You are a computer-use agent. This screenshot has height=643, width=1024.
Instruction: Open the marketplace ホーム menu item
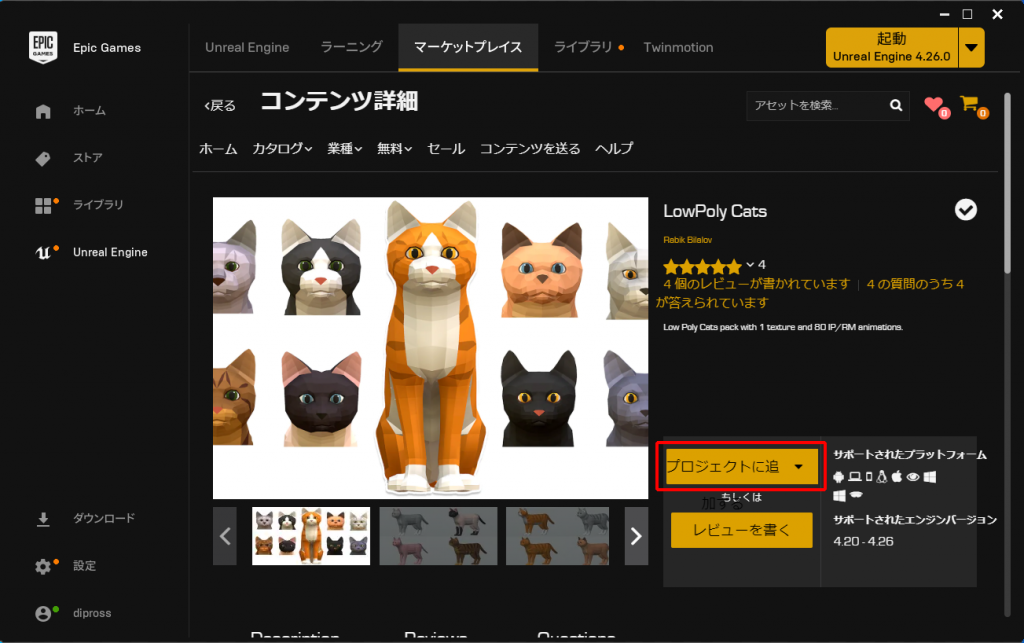tap(218, 149)
